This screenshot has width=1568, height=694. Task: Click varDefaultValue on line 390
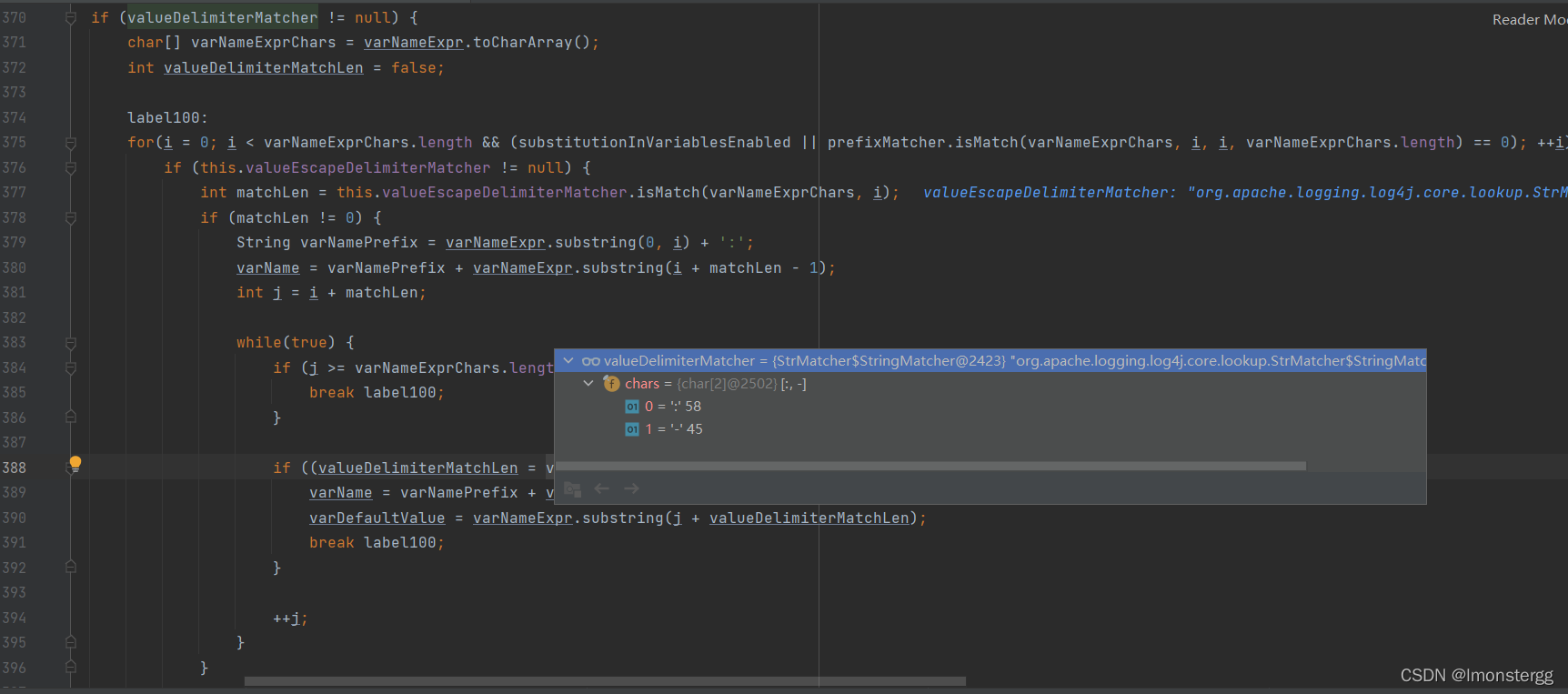pyautogui.click(x=377, y=518)
